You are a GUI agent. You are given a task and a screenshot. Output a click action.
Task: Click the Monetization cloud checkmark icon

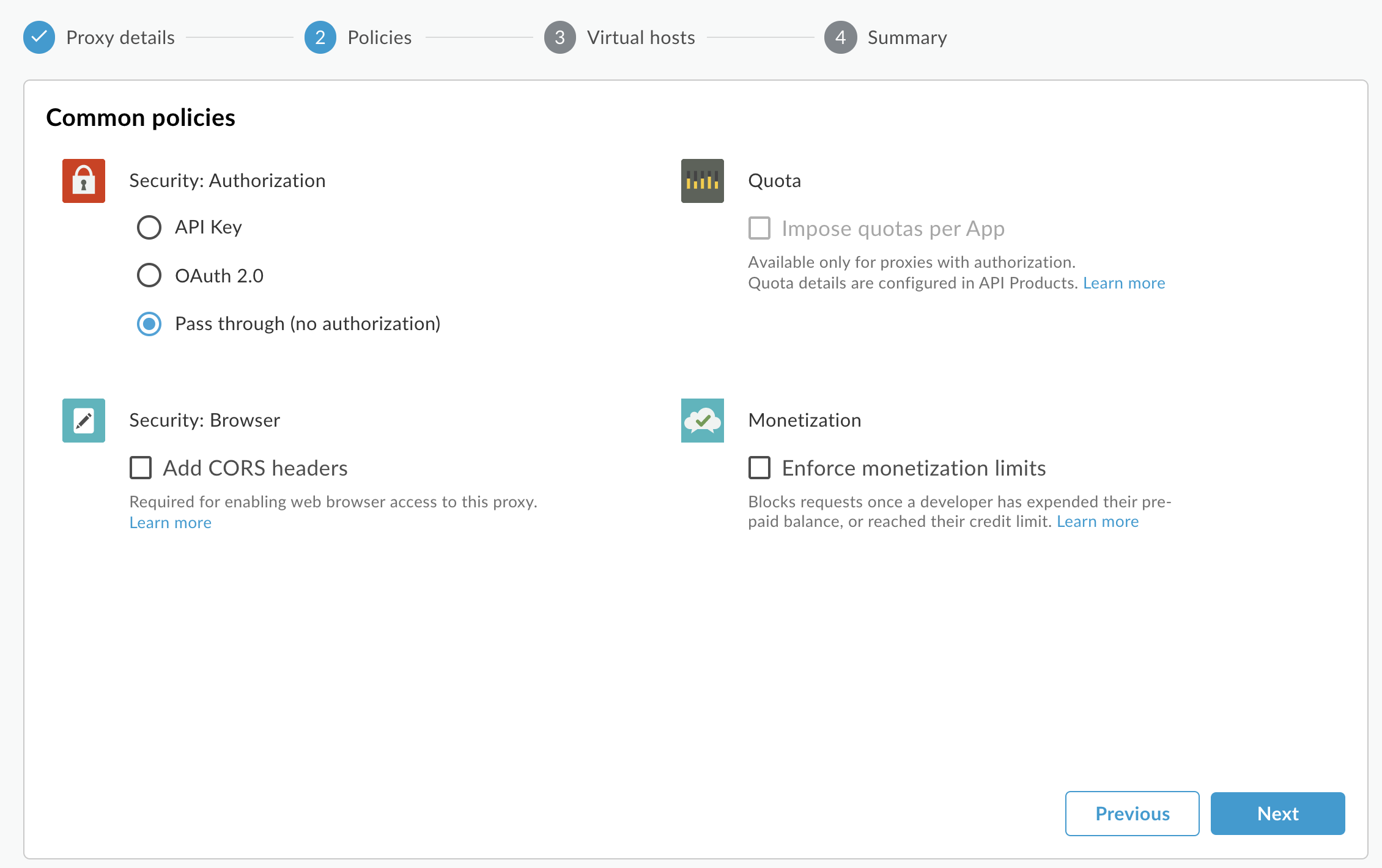pos(702,421)
